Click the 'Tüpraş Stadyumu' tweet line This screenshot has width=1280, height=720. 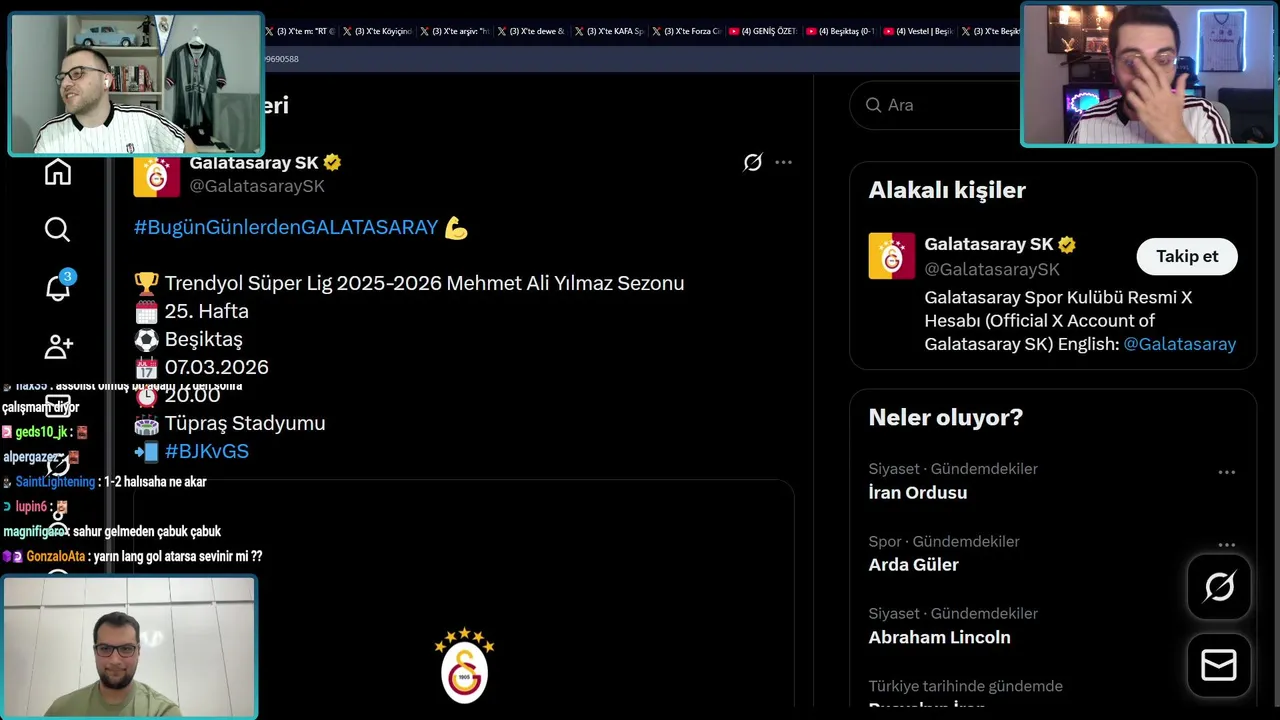[x=245, y=423]
